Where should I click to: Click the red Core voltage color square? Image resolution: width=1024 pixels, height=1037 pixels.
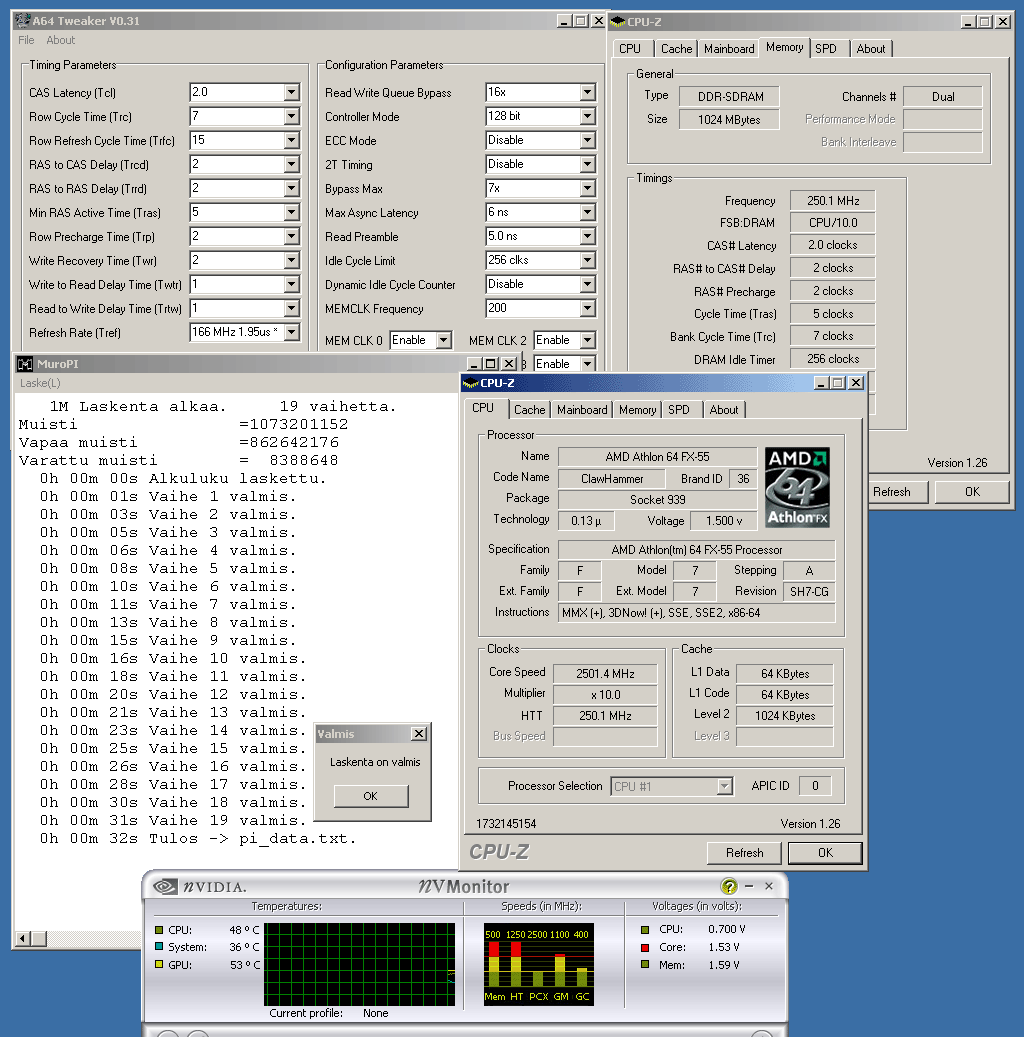click(646, 947)
